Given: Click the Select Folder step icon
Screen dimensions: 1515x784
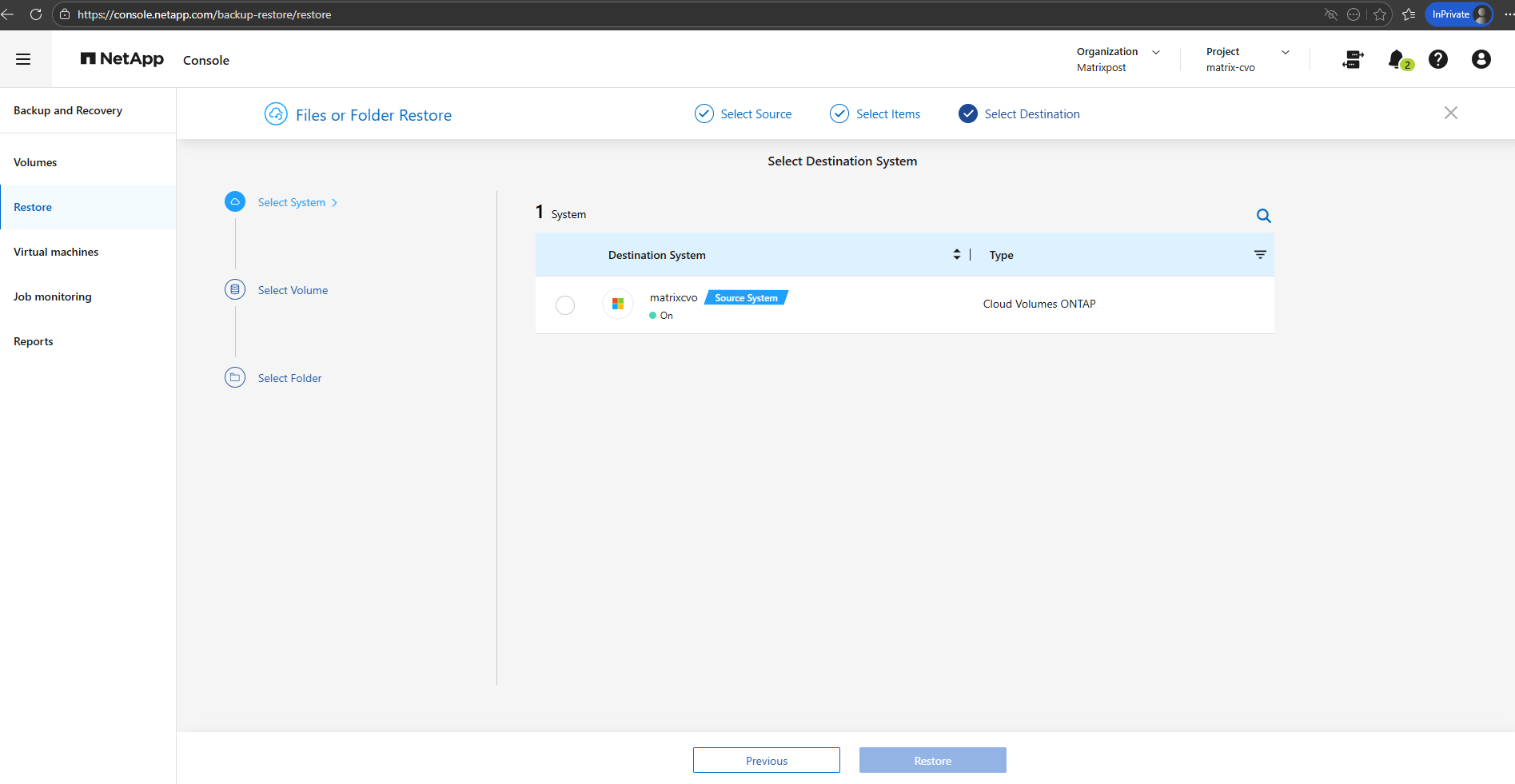Looking at the screenshot, I should tap(235, 377).
